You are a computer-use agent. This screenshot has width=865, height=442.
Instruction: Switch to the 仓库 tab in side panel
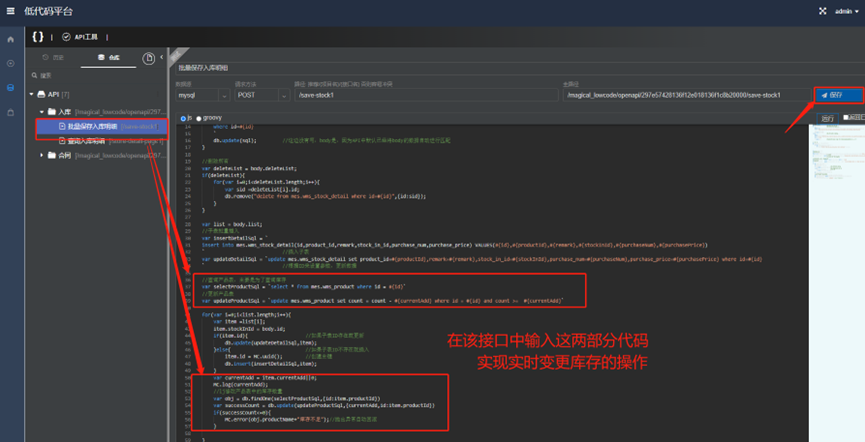click(109, 57)
